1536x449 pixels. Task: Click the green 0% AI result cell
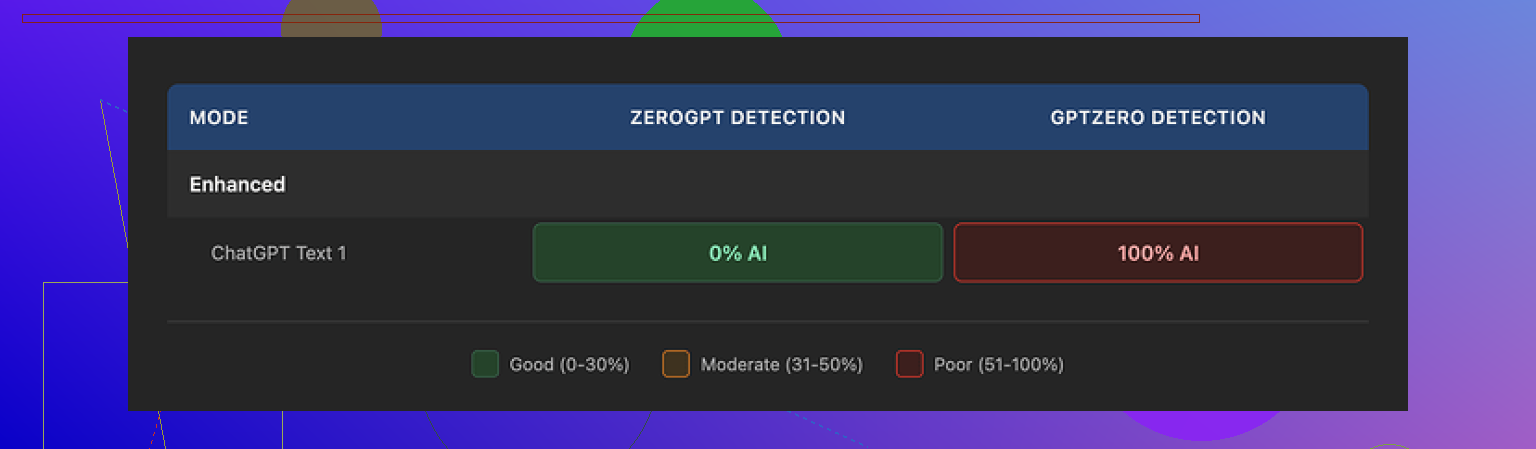coord(737,253)
